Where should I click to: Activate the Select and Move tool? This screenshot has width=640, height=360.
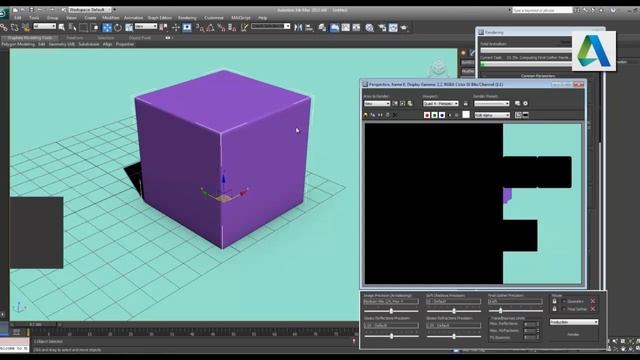coord(107,27)
